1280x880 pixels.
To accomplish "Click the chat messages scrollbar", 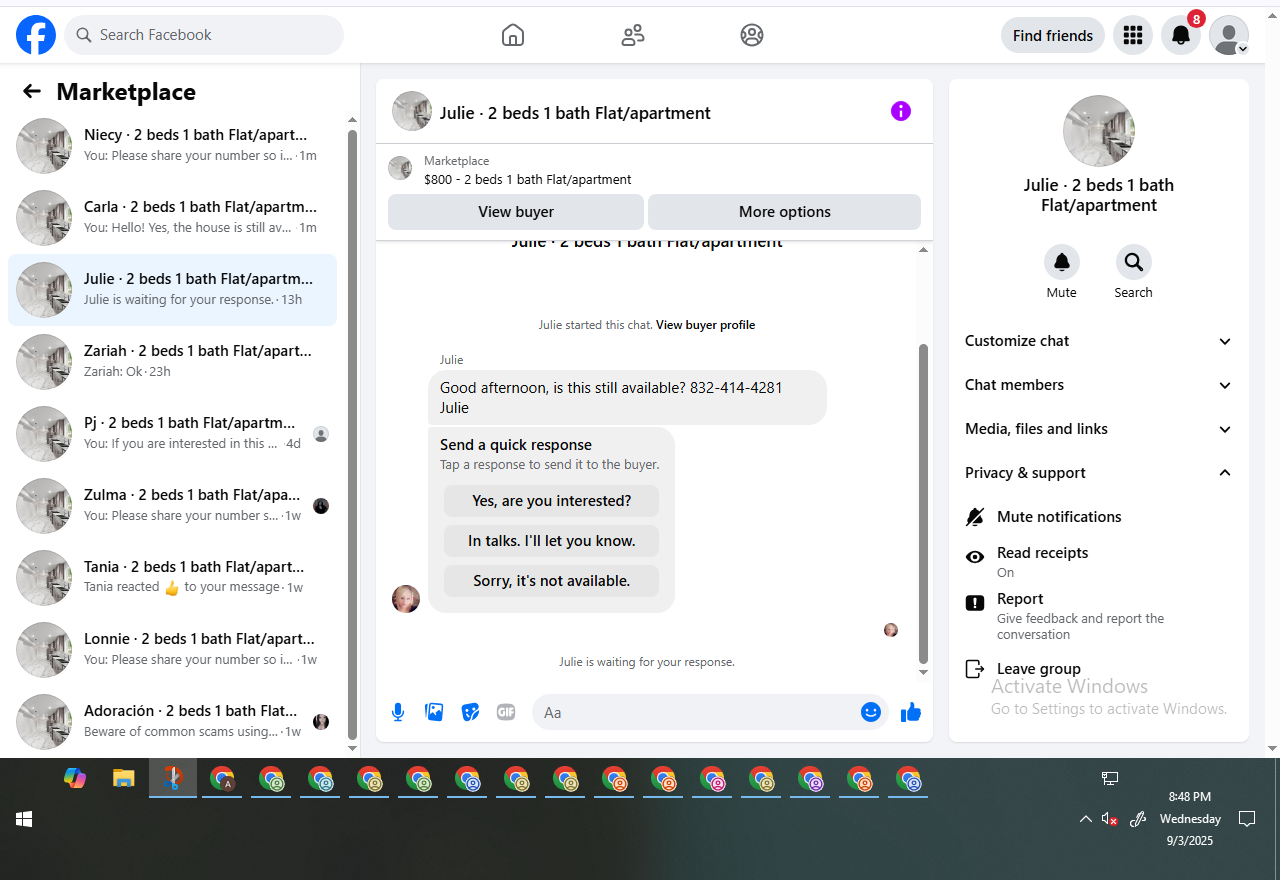I will coord(924,504).
